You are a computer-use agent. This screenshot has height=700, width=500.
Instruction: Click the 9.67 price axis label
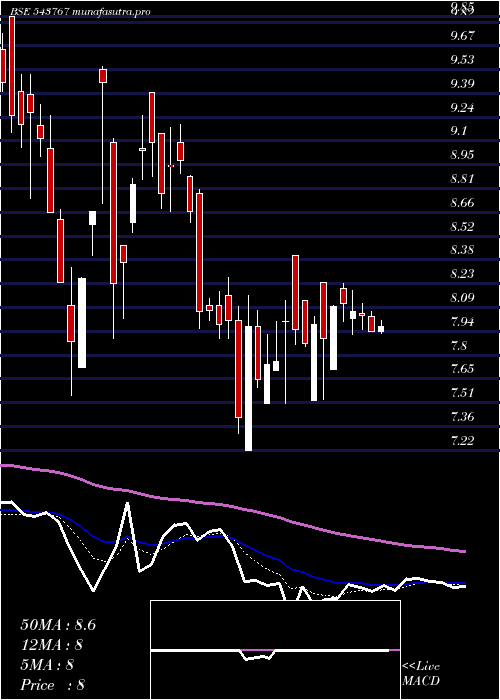(x=462, y=36)
